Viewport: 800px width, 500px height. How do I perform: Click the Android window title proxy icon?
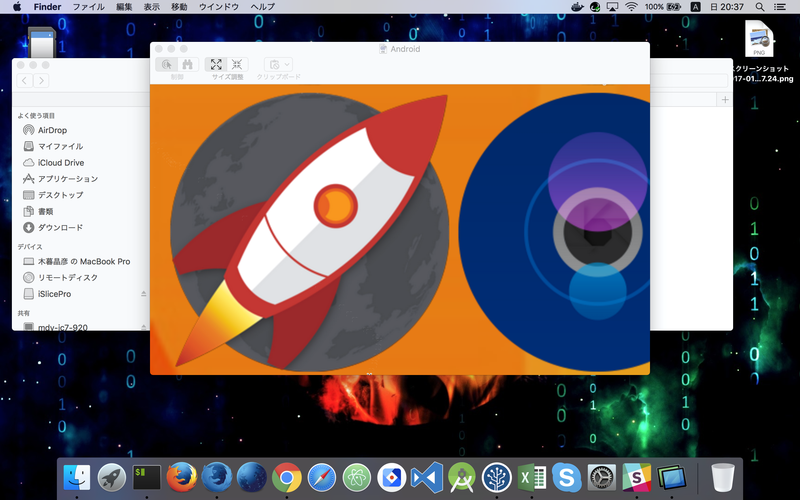point(383,49)
